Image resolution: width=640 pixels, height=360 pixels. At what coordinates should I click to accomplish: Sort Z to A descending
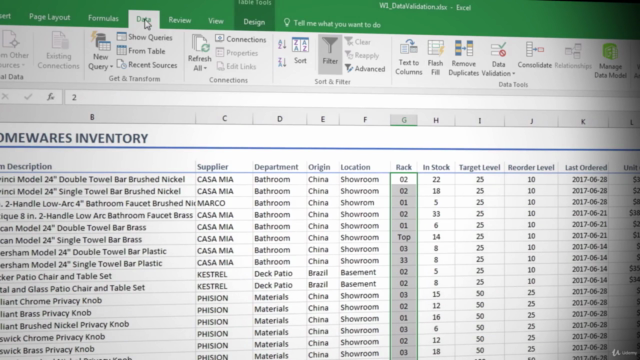point(282,62)
